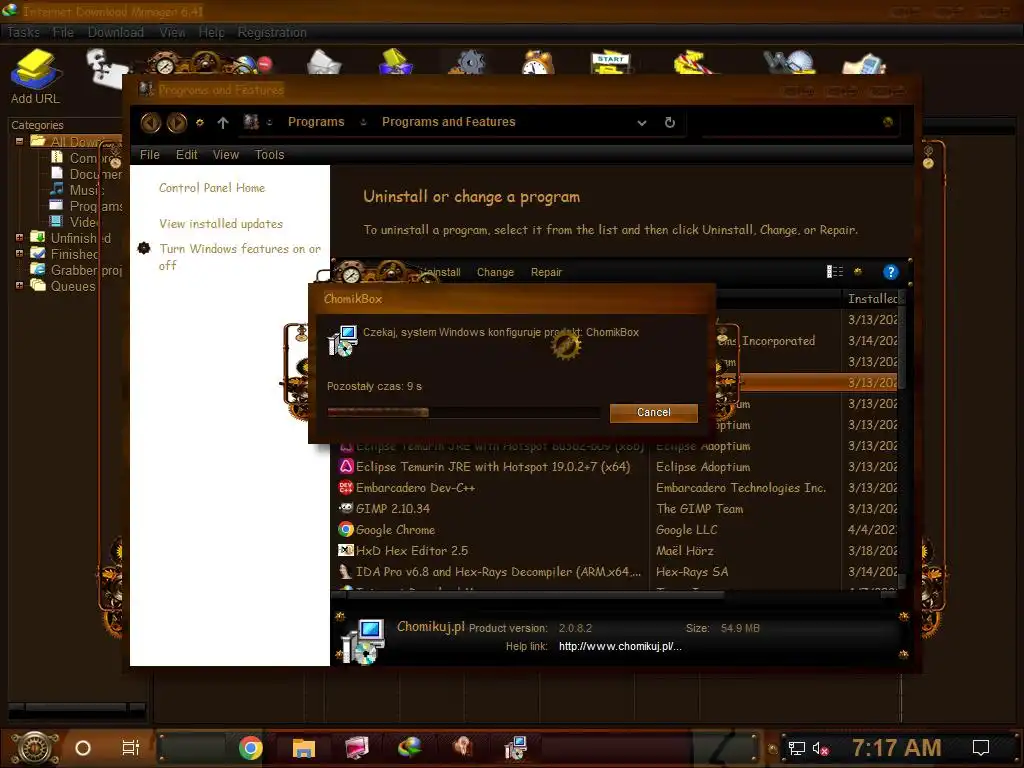The image size is (1024, 768).
Task: Open the Edit menu in Programs and Features
Action: point(186,155)
